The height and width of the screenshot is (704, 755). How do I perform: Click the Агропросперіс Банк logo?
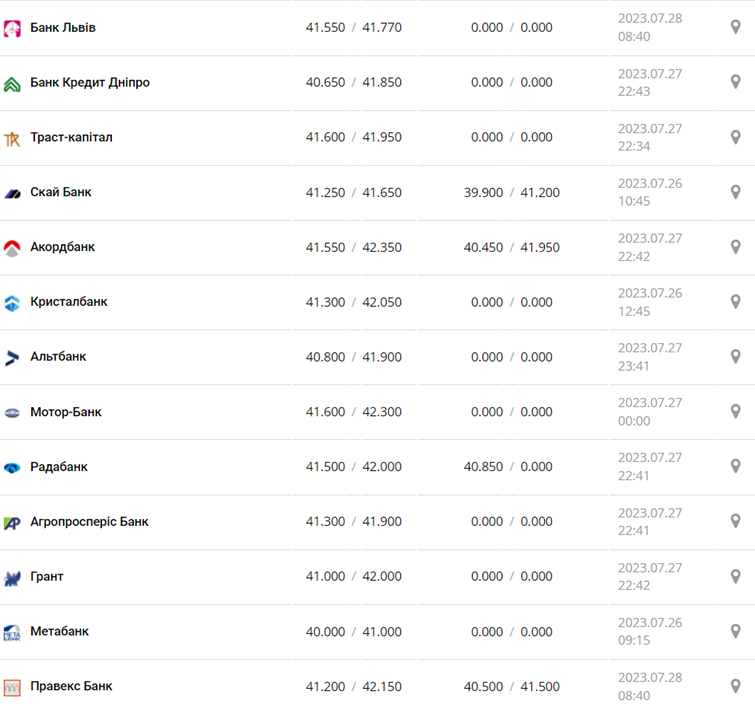click(x=12, y=522)
